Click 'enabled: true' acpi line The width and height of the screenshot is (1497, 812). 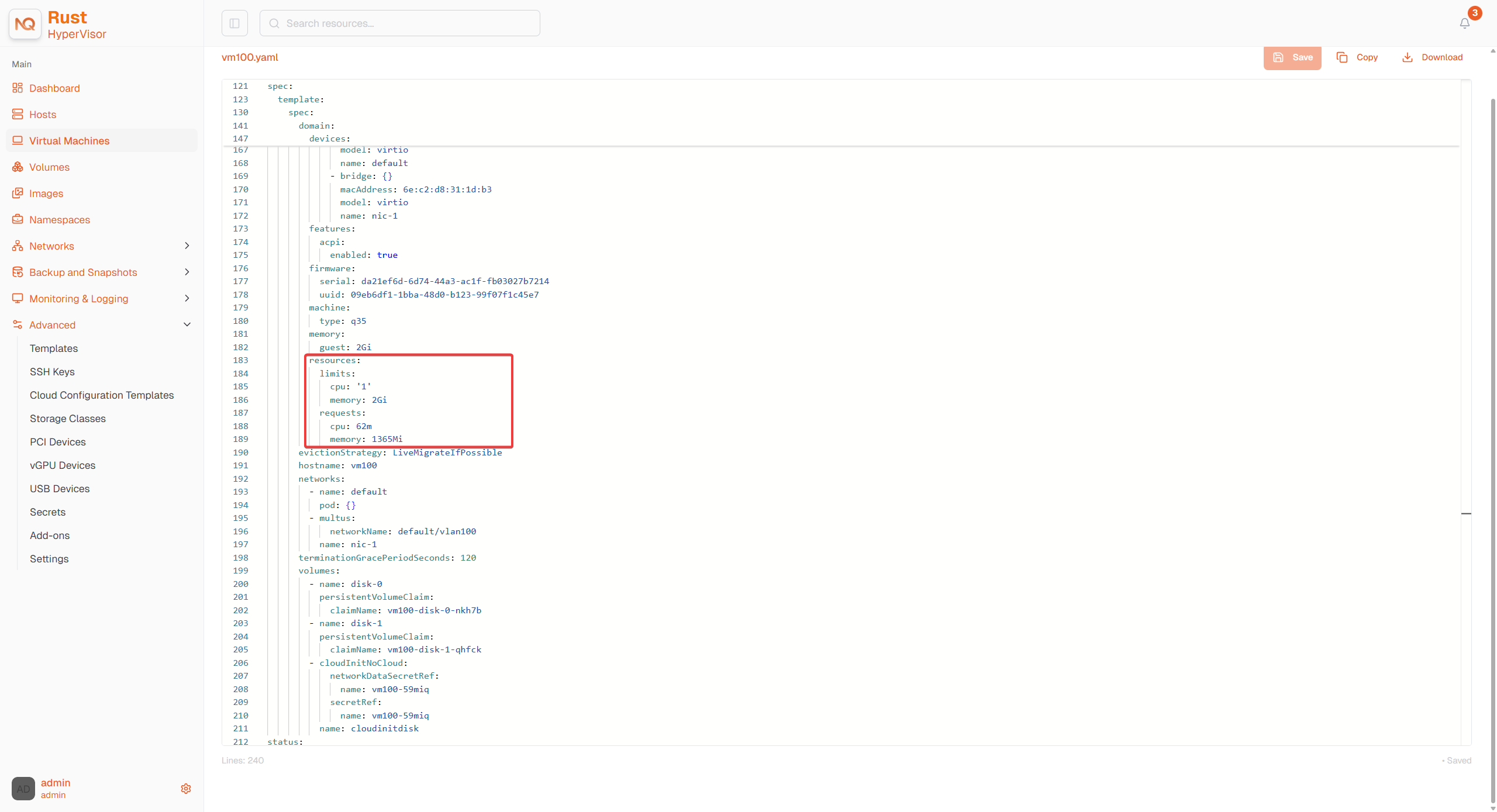364,255
